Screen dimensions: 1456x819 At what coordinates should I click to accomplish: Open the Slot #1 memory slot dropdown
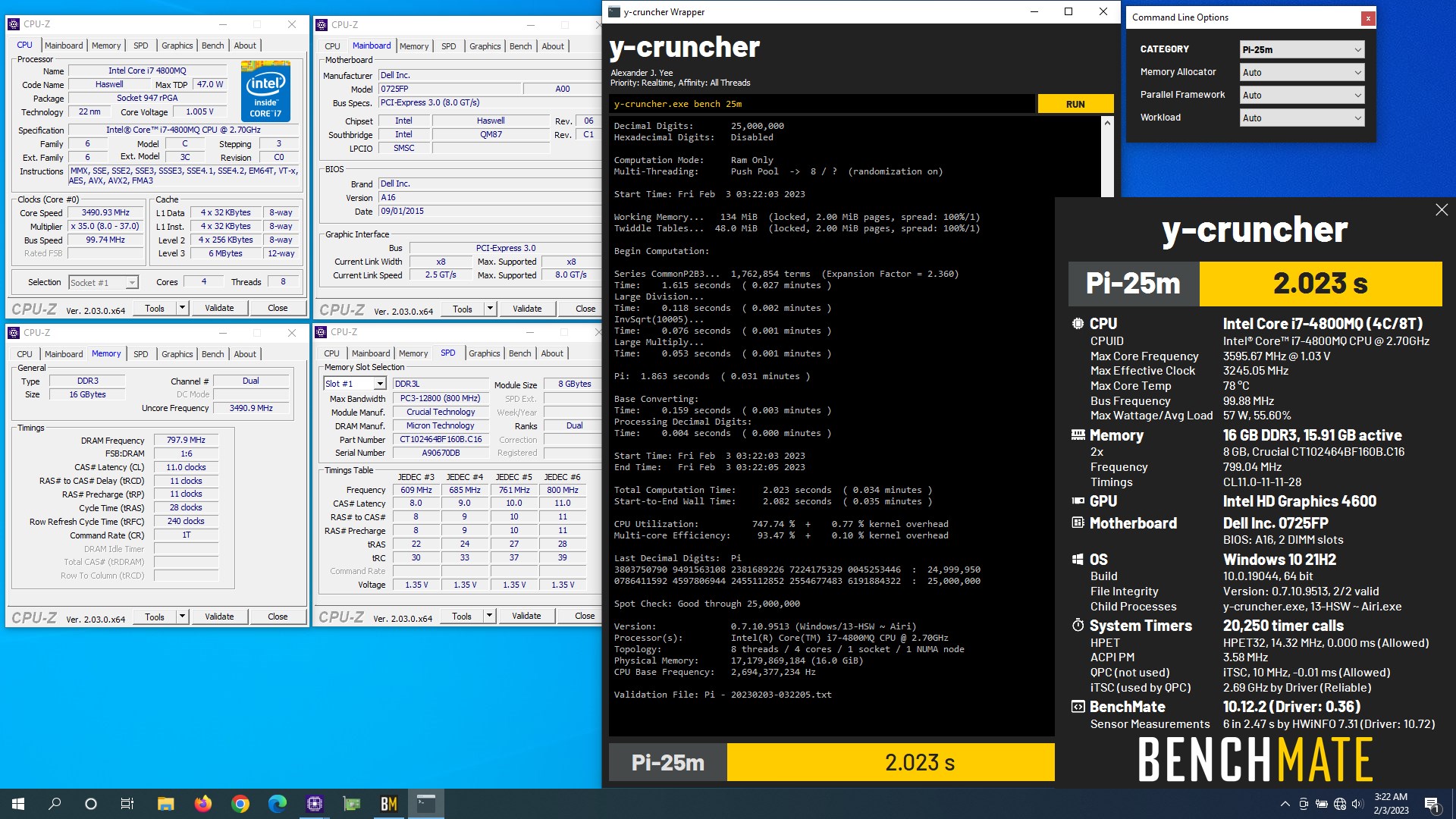click(x=355, y=384)
